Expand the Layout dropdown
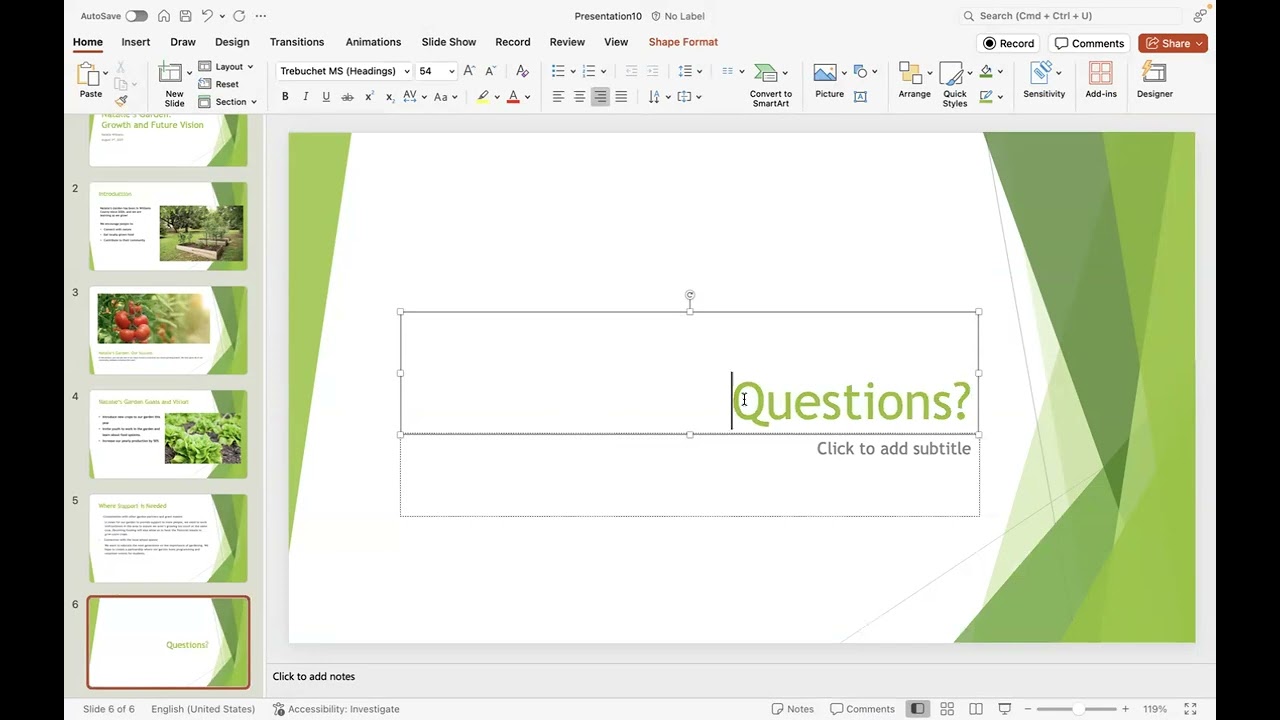 (x=226, y=67)
